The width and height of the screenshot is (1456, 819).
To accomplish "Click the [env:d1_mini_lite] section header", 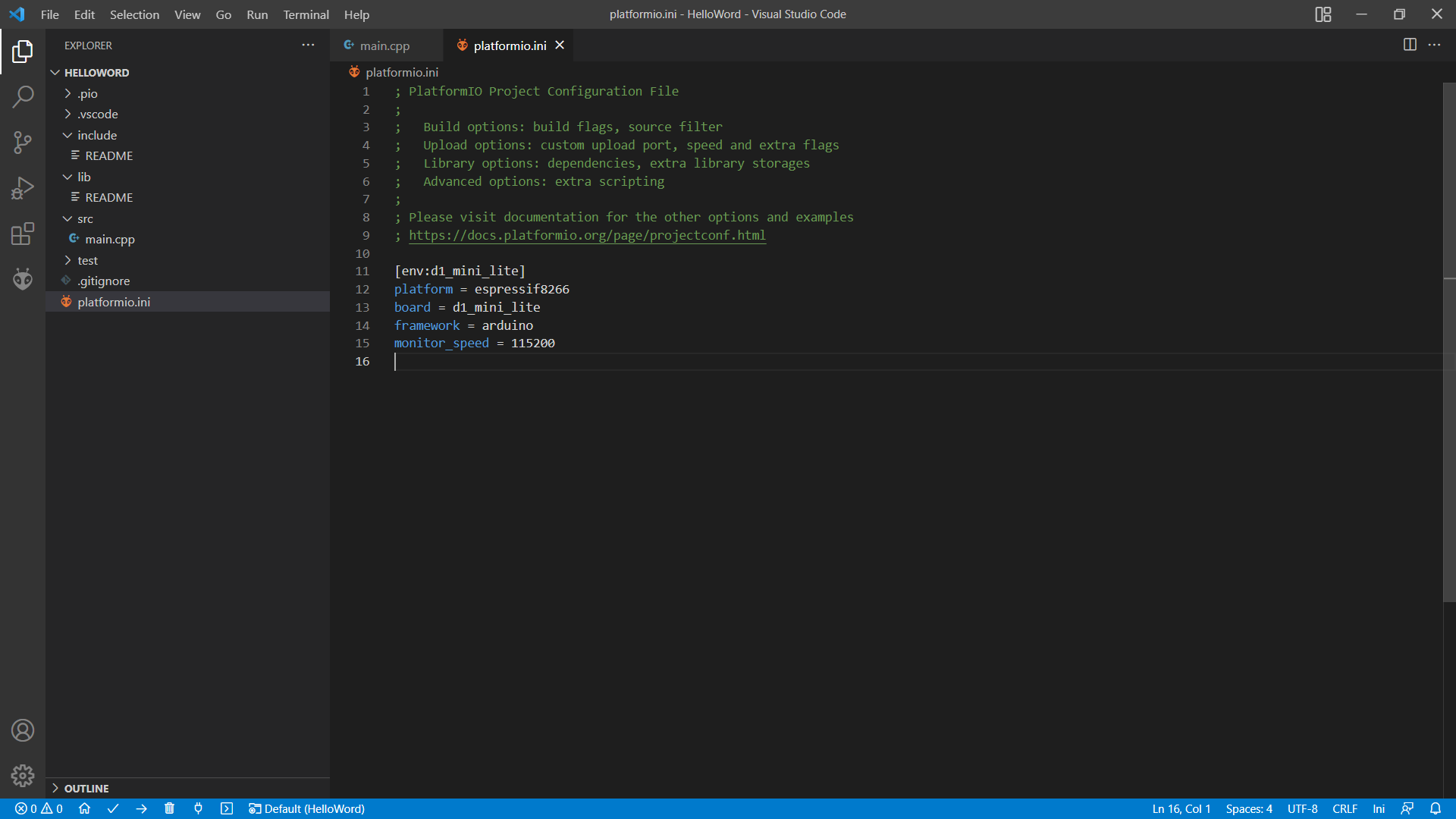I will 460,271.
